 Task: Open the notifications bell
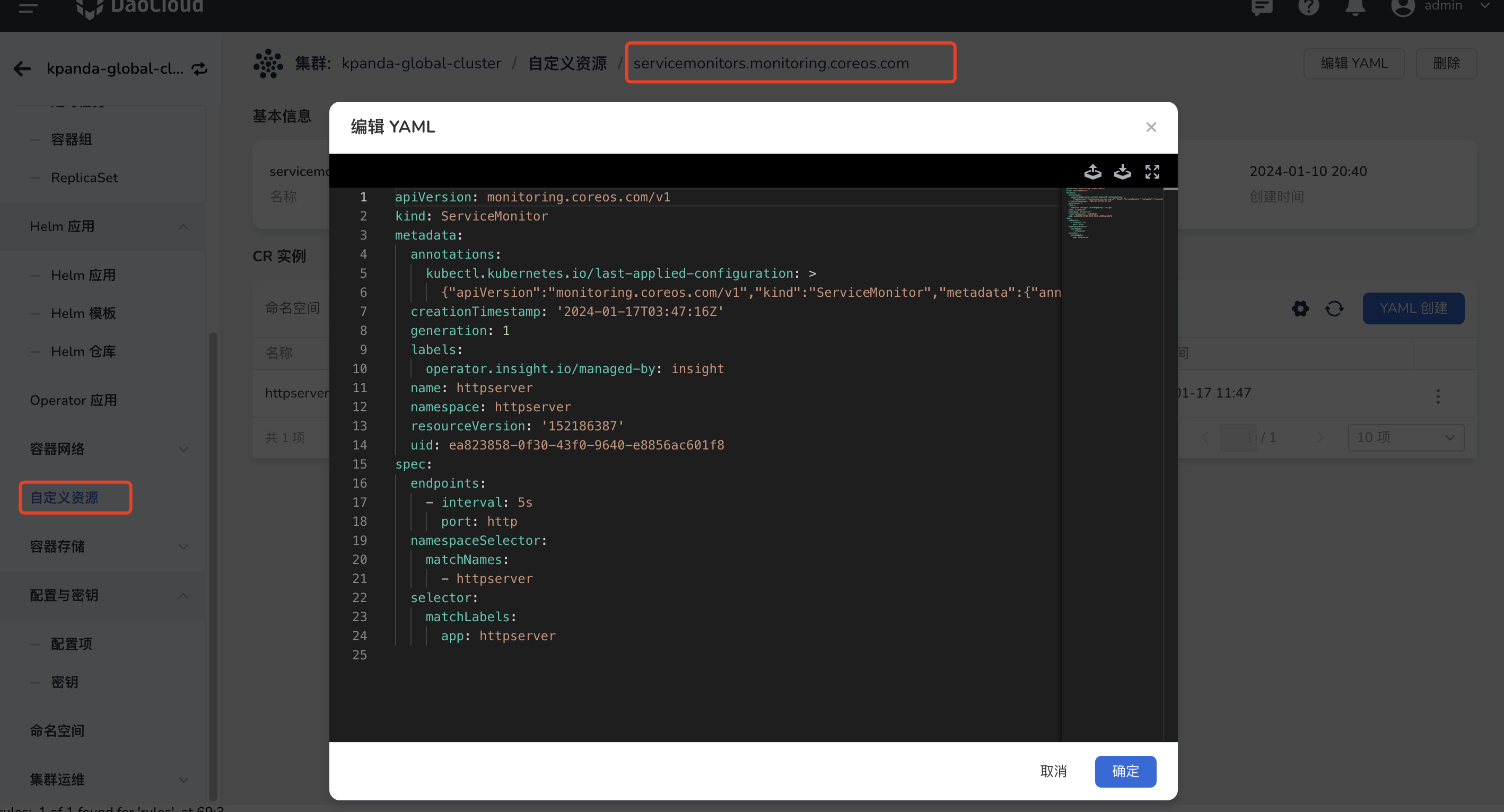(x=1355, y=7)
